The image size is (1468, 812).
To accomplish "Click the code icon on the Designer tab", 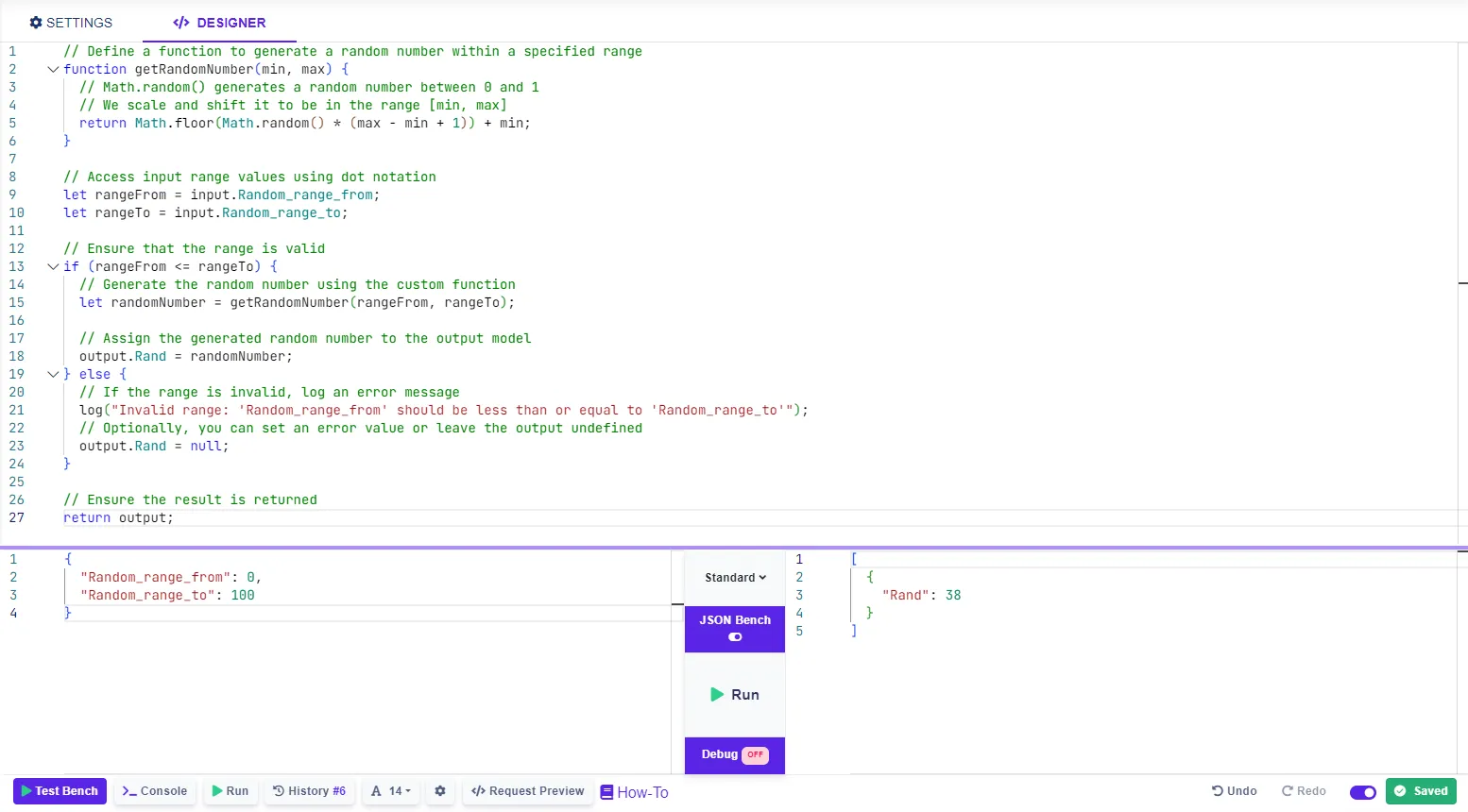I will coord(181,23).
